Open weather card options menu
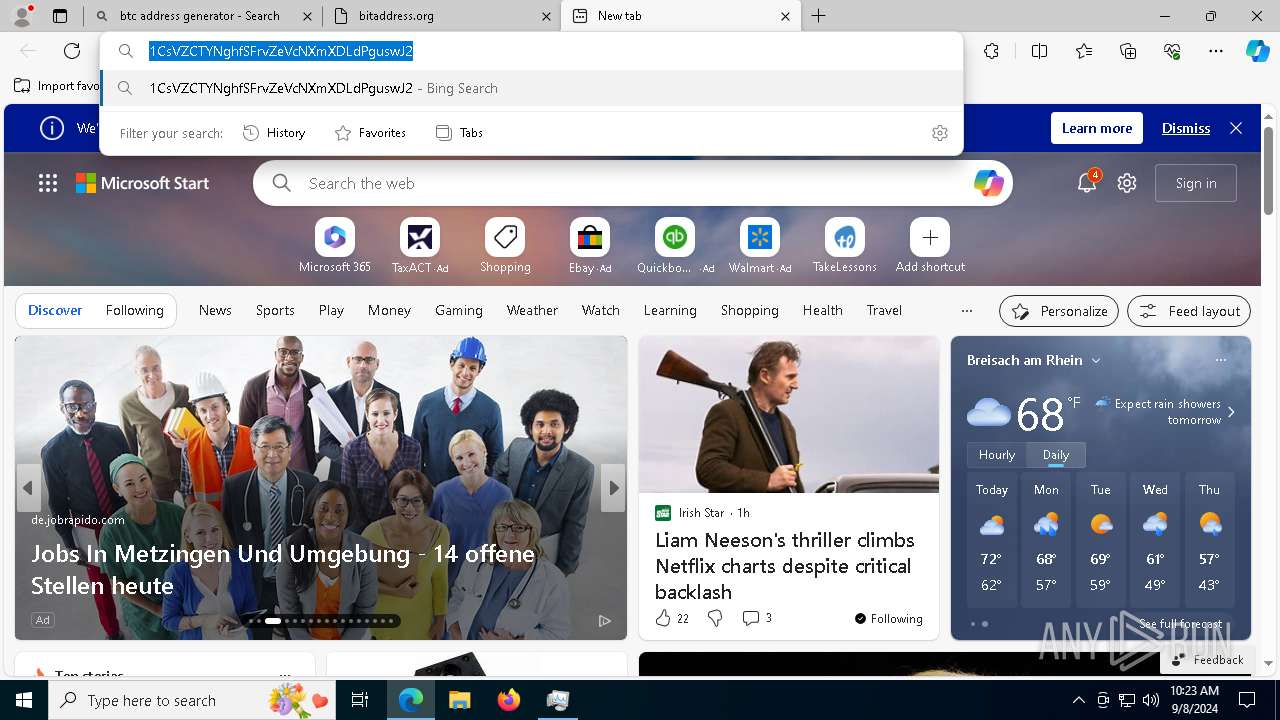Screen dimensions: 1280x720 tap(1220, 360)
